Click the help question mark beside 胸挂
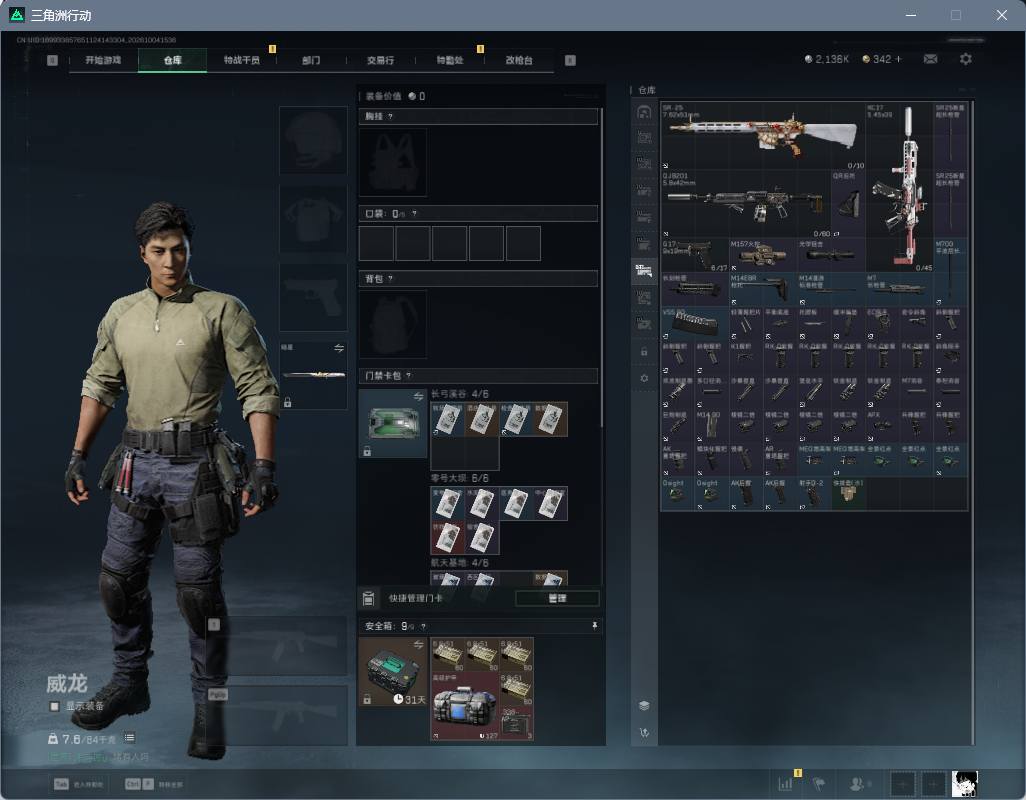Viewport: 1026px width, 800px height. coord(391,116)
